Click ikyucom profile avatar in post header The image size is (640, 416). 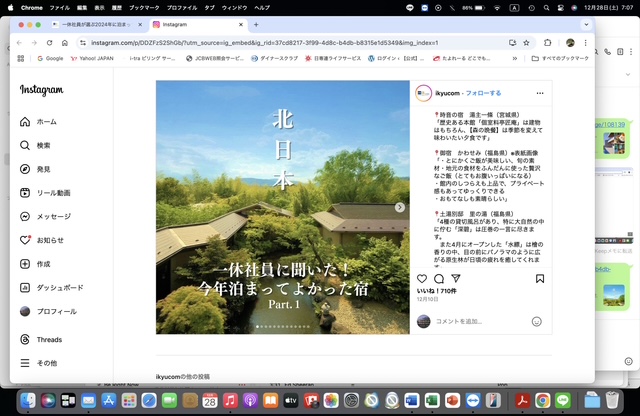coord(423,93)
